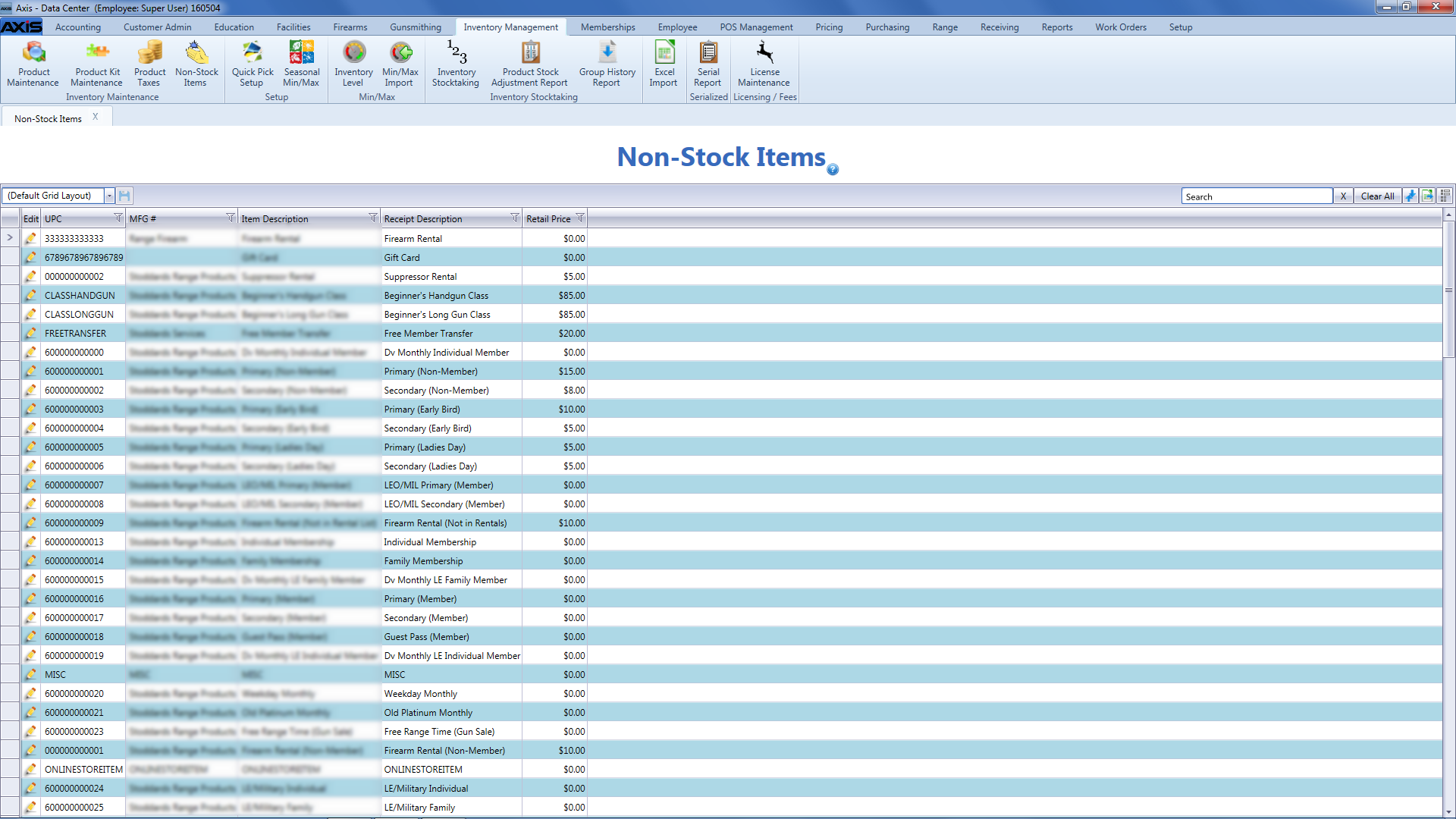Click the vertical scrollbar up arrow

1448,215
